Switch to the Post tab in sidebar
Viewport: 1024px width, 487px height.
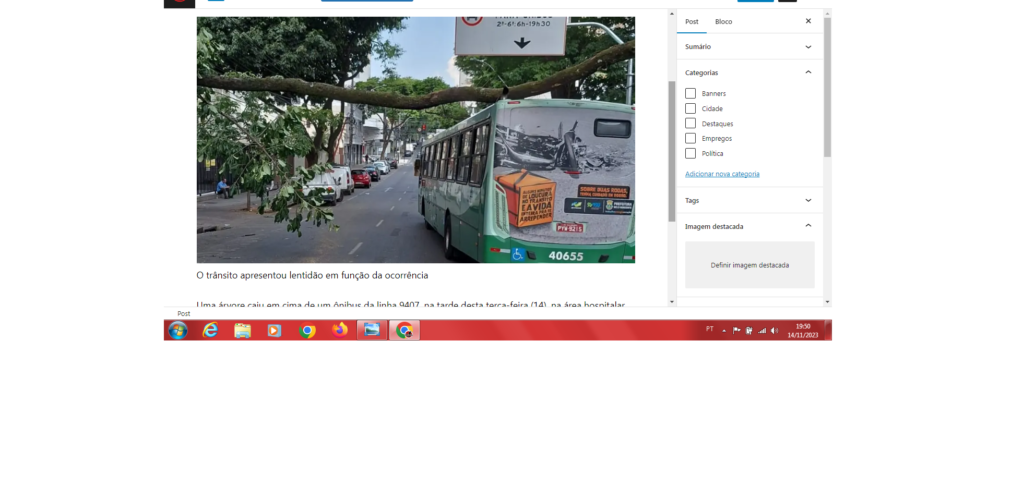(692, 22)
